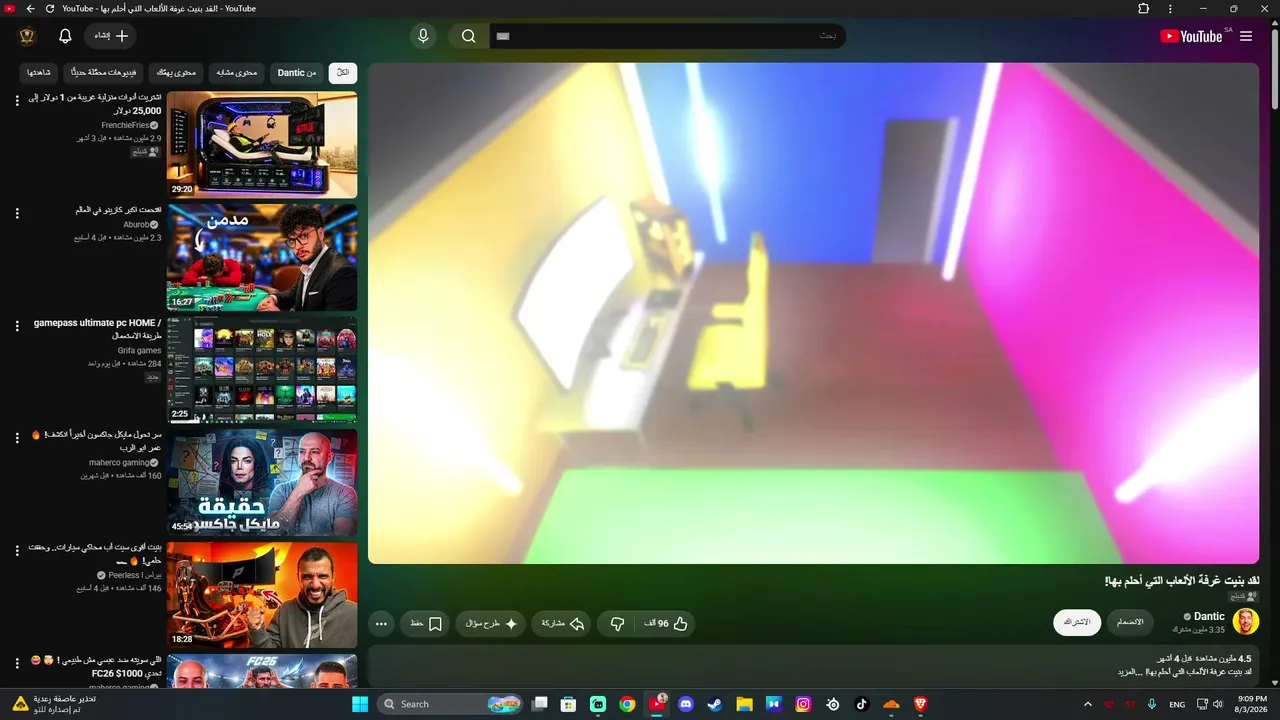Click the Create (إنشاء) button
The height and width of the screenshot is (720, 1280).
[x=111, y=36]
